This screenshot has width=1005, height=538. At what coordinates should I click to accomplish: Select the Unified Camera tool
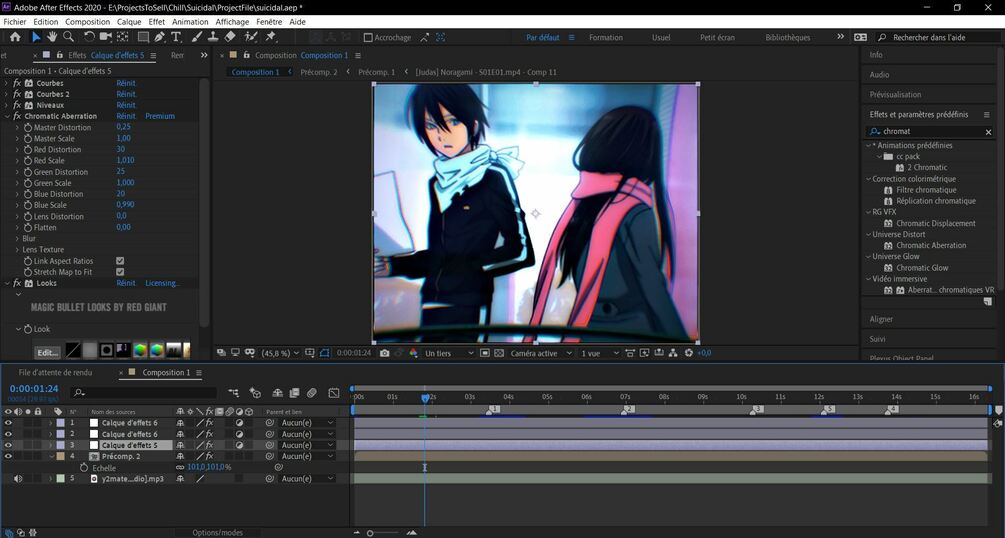point(106,37)
